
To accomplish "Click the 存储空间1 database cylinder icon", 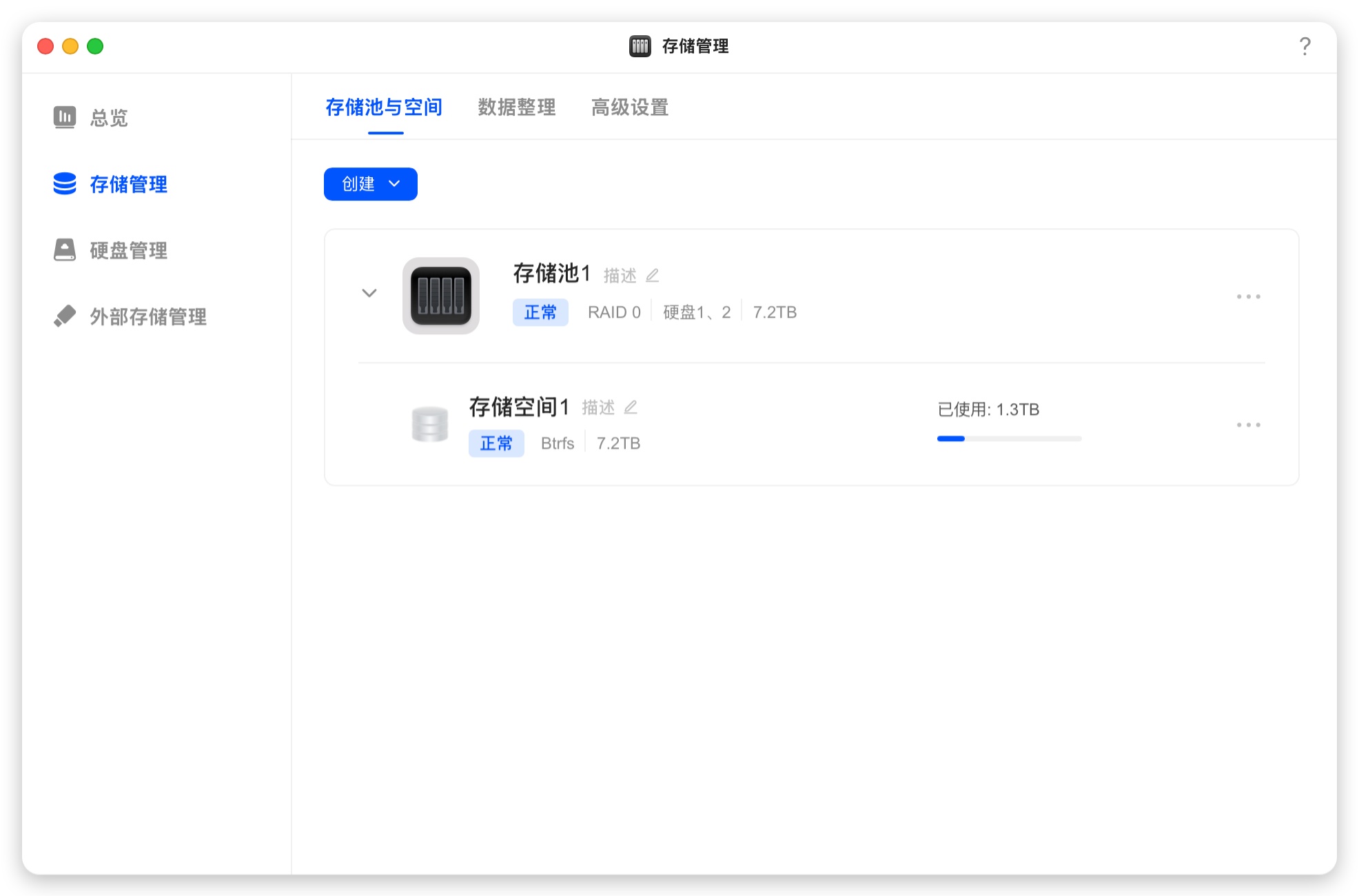I will tap(430, 424).
